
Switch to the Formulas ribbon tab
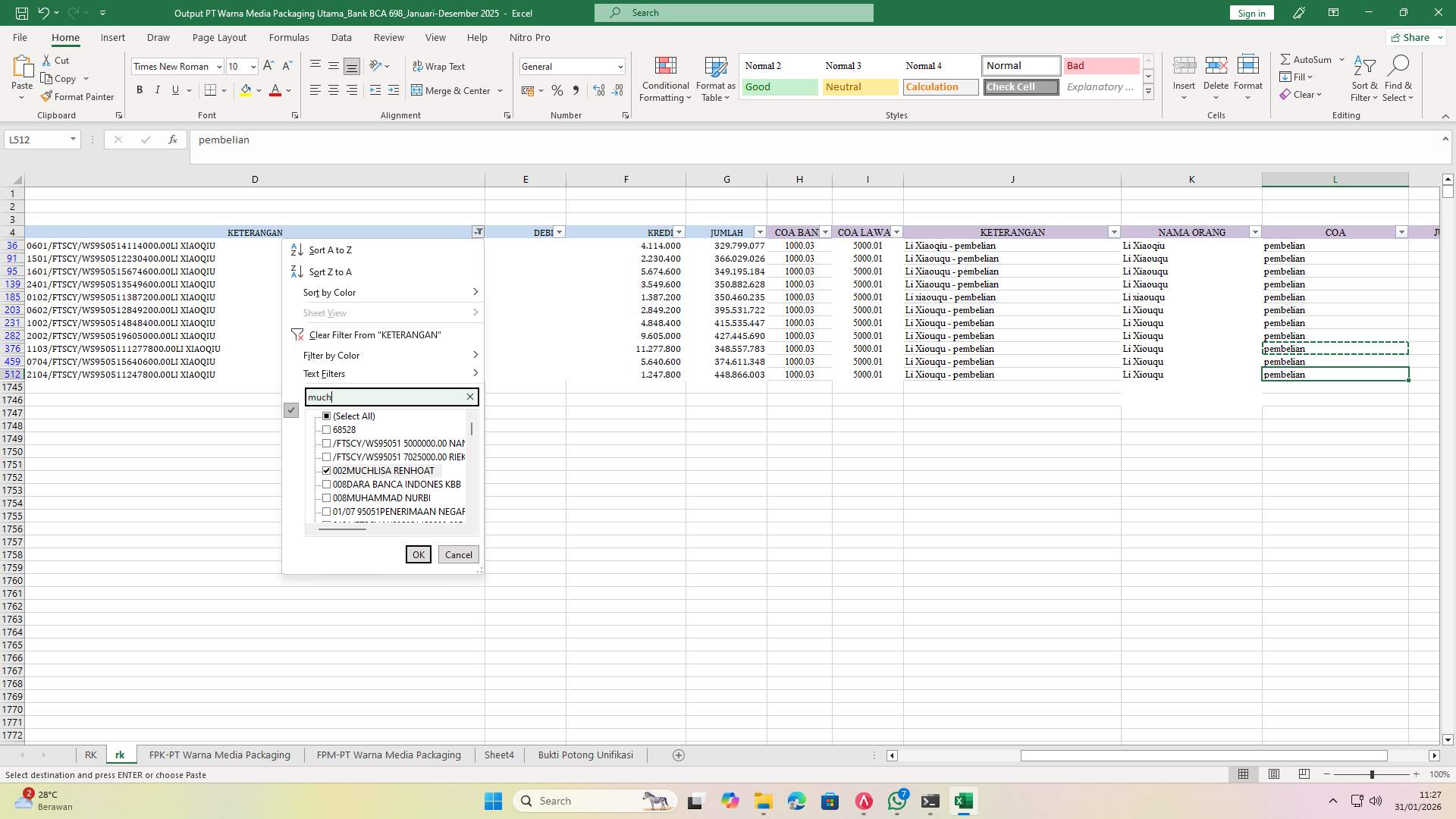pos(289,37)
